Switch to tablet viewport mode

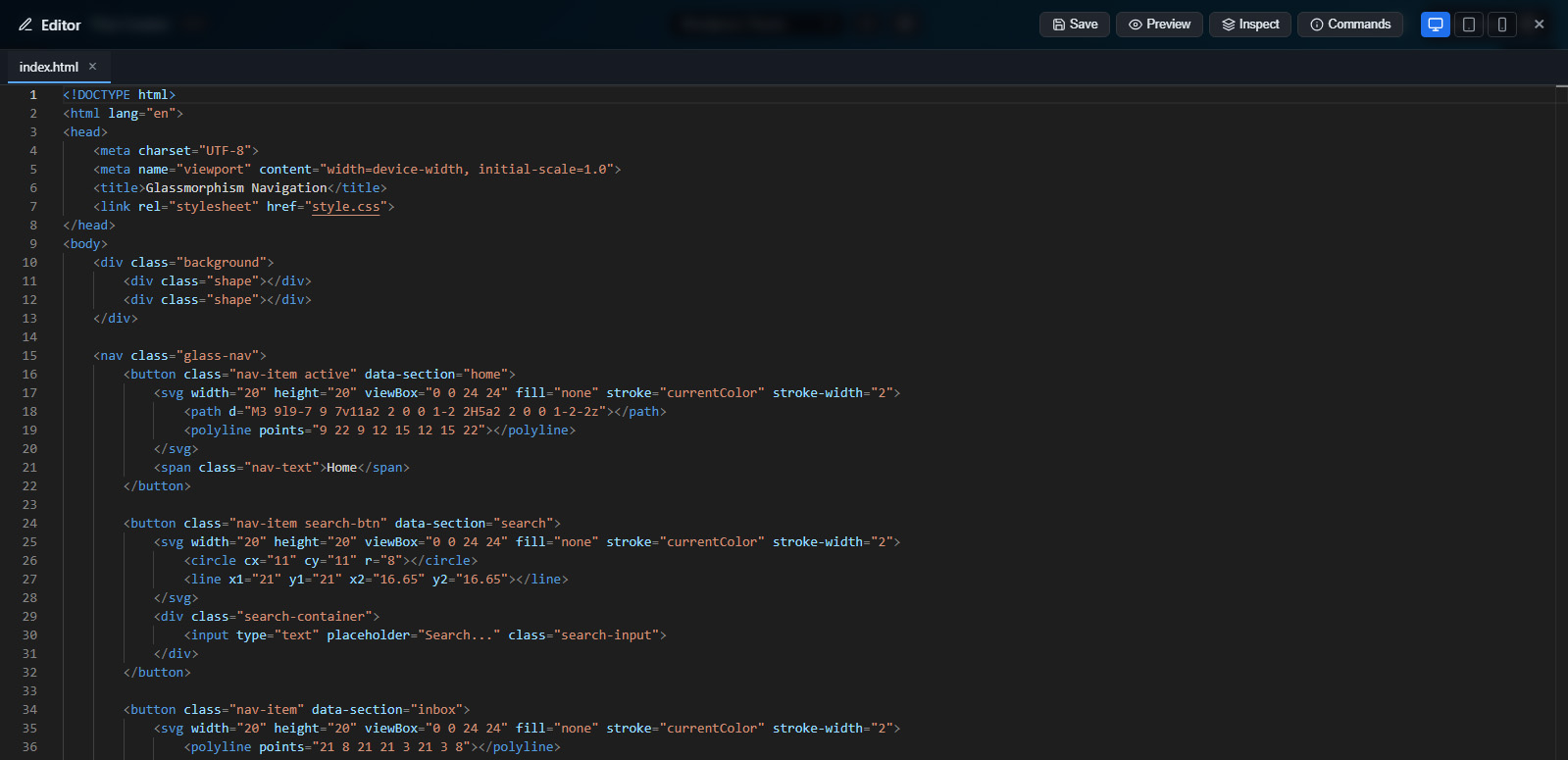[x=1469, y=25]
